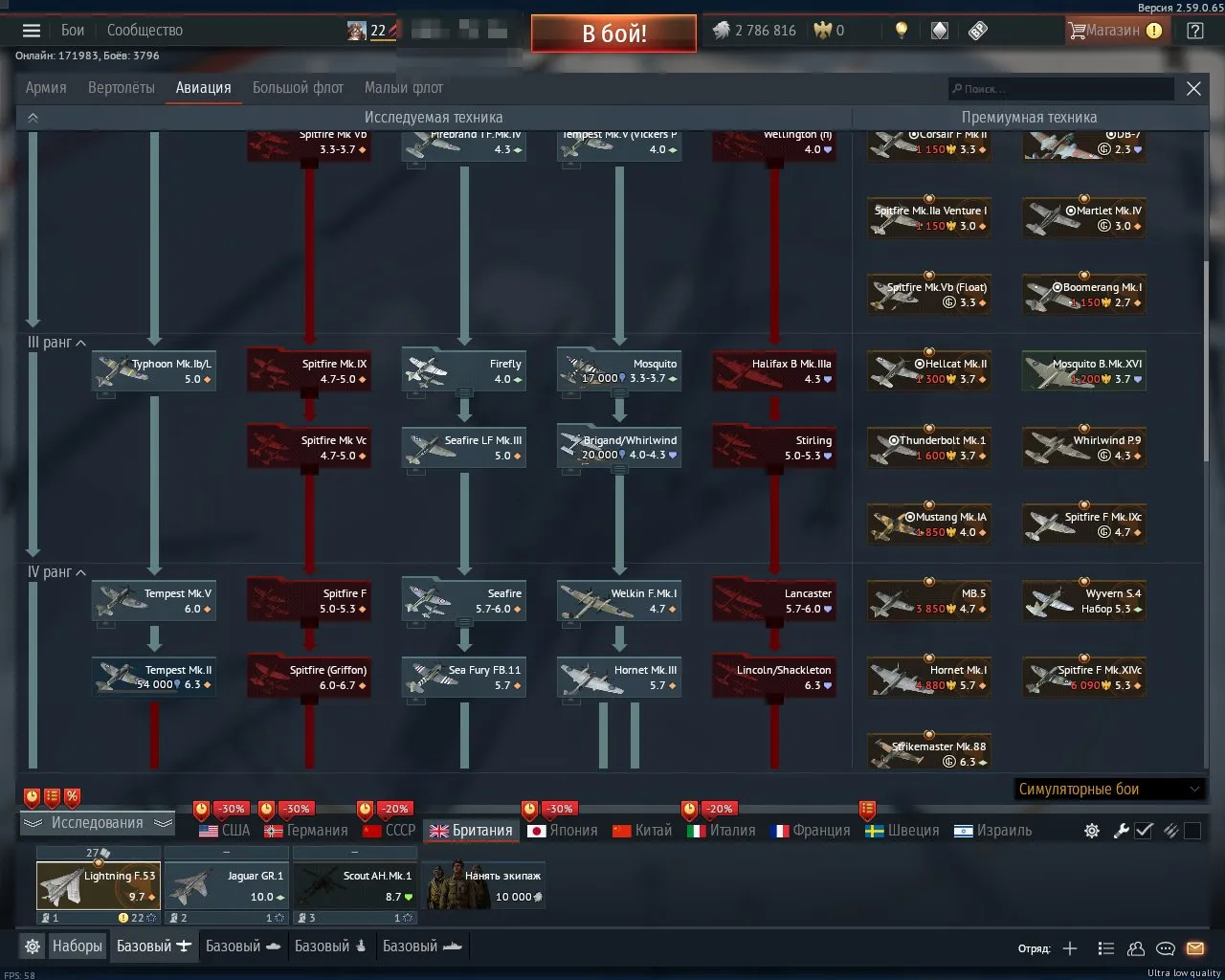Toggle auto-refill ammo checkbox beside bullets icon
The image size is (1225, 980).
coord(1192,831)
